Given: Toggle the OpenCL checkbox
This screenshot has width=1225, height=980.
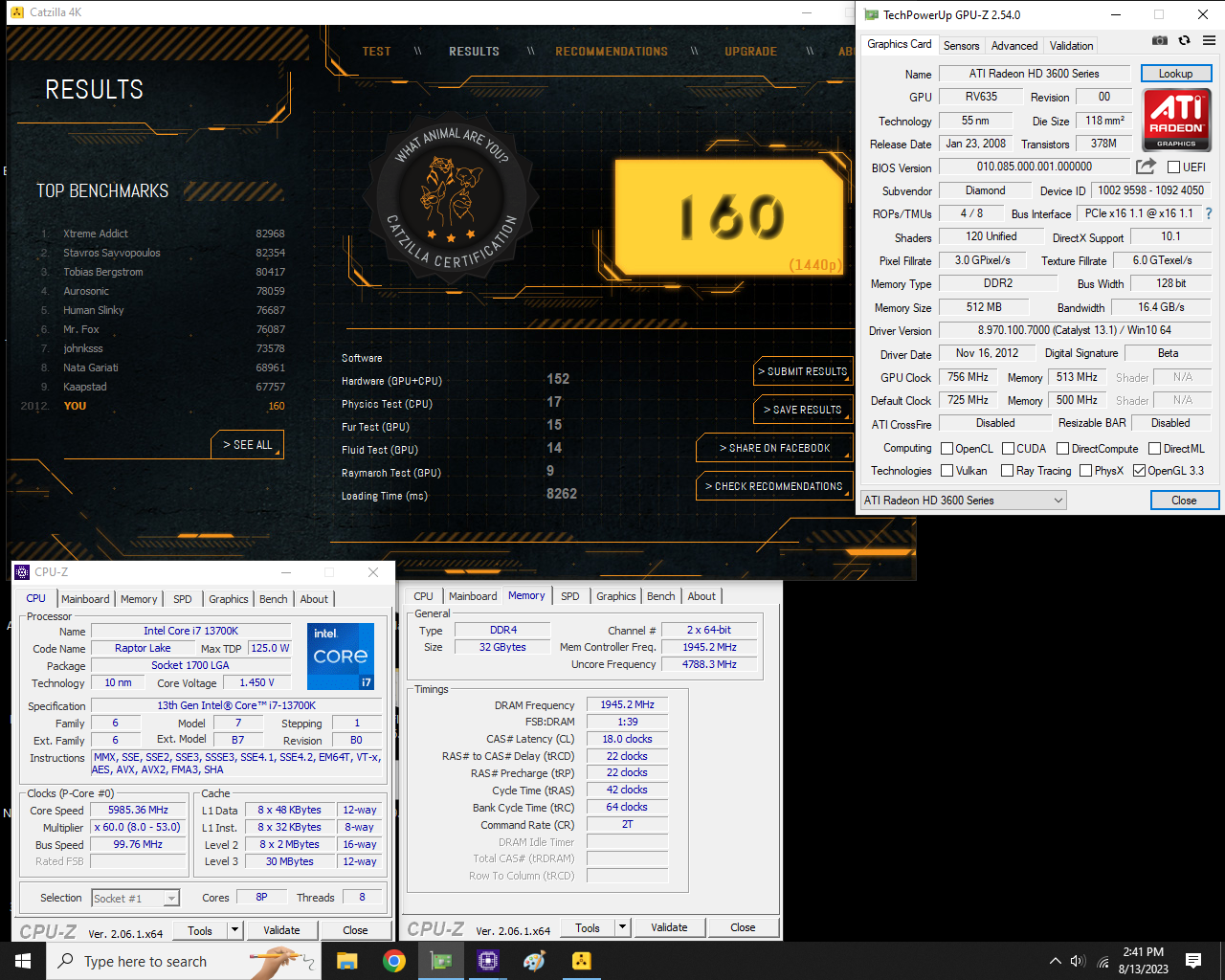Looking at the screenshot, I should click(x=947, y=449).
